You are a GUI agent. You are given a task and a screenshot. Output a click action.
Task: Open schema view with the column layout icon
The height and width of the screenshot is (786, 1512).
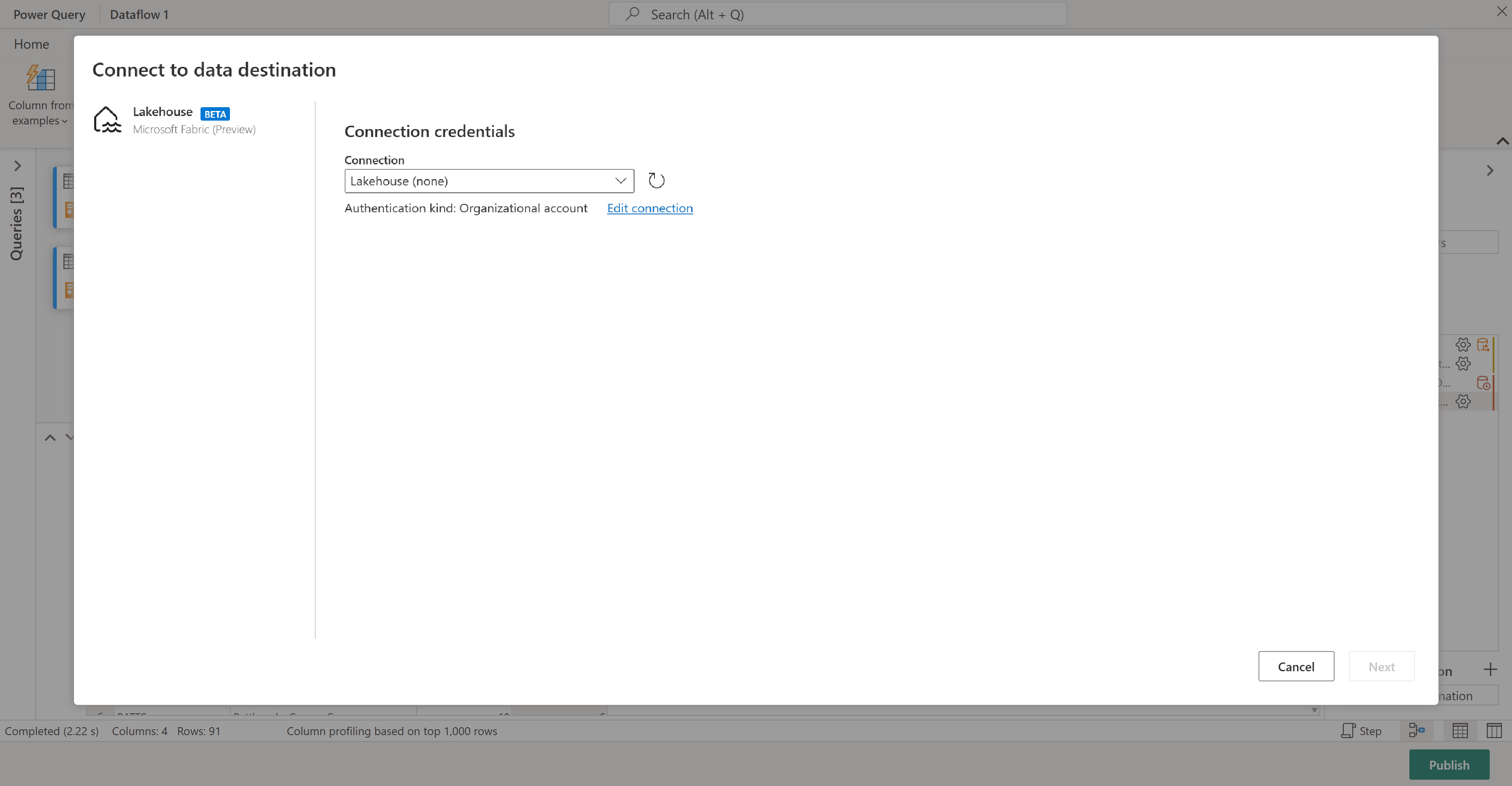[1493, 730]
